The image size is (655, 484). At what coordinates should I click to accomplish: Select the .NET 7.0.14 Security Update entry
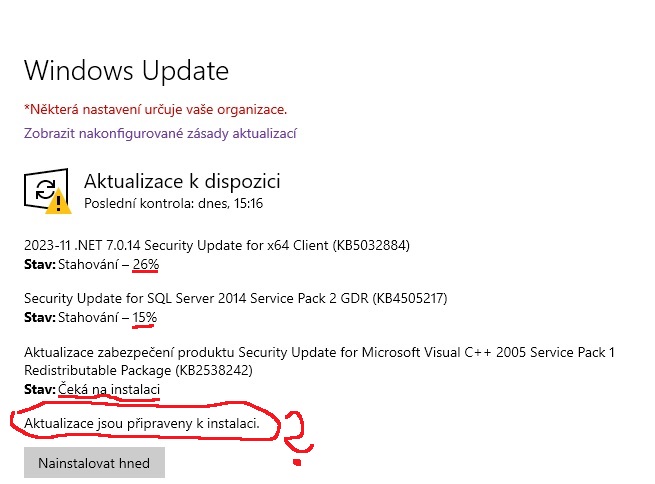(x=217, y=245)
